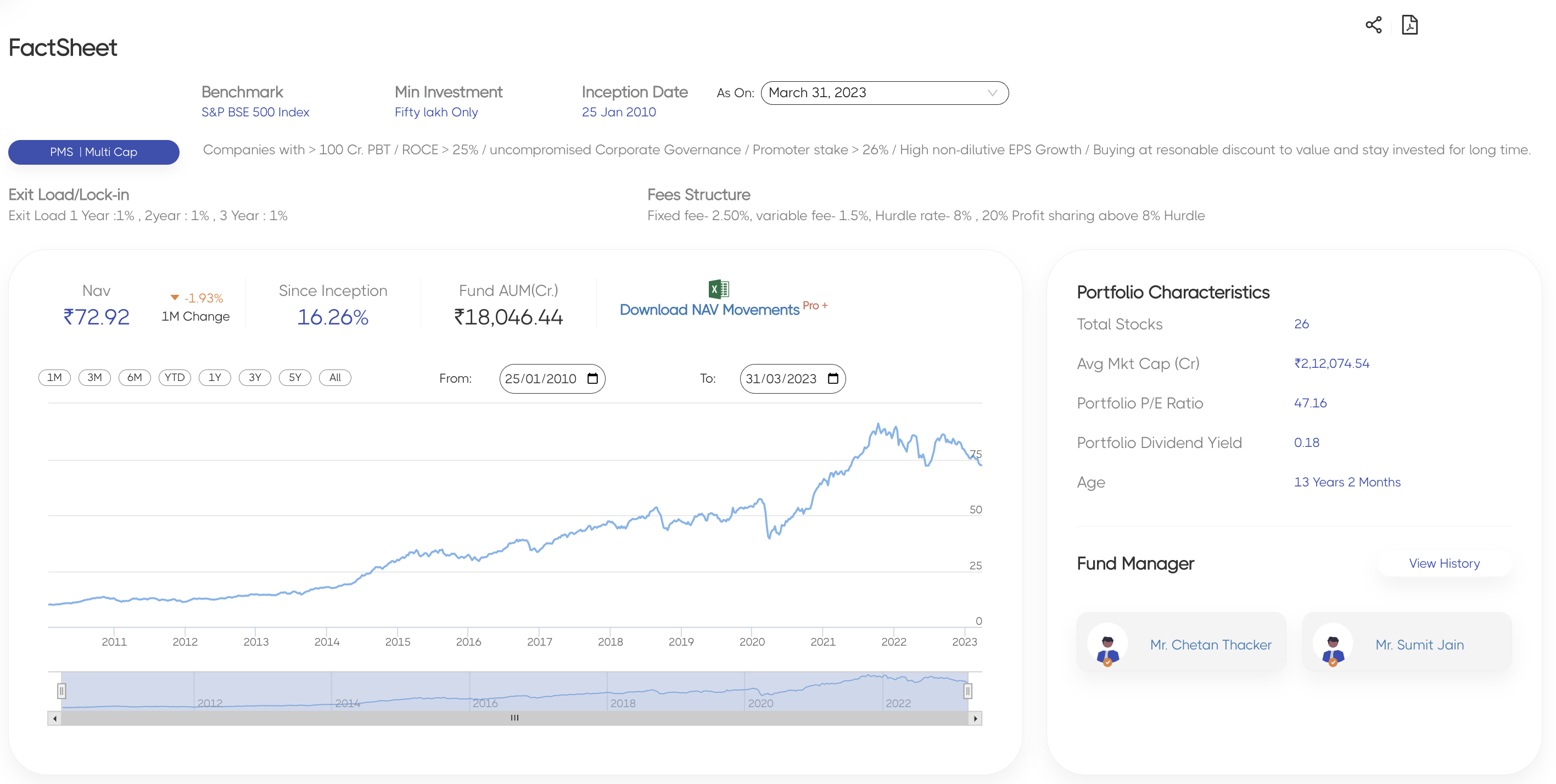Open Mr. Chetan Thacker profile link
This screenshot has height=784, width=1556.
tap(1211, 645)
